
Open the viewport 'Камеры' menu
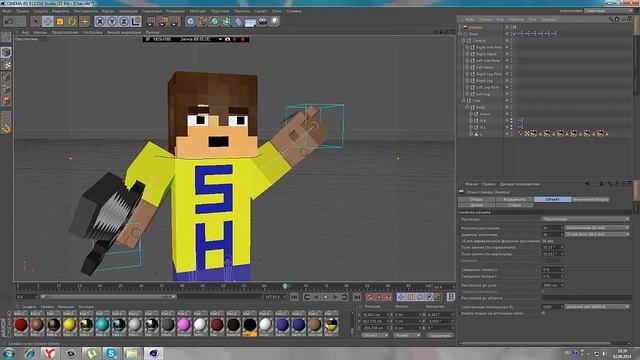pyautogui.click(x=40, y=32)
